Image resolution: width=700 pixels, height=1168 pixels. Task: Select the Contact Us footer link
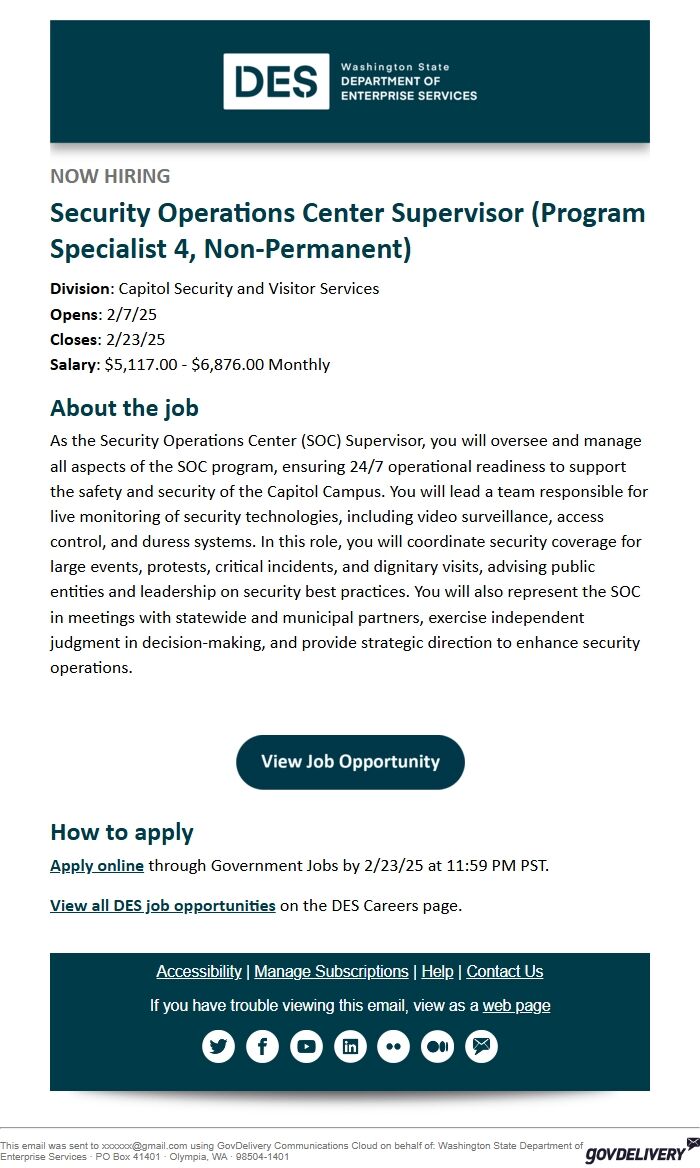click(505, 971)
